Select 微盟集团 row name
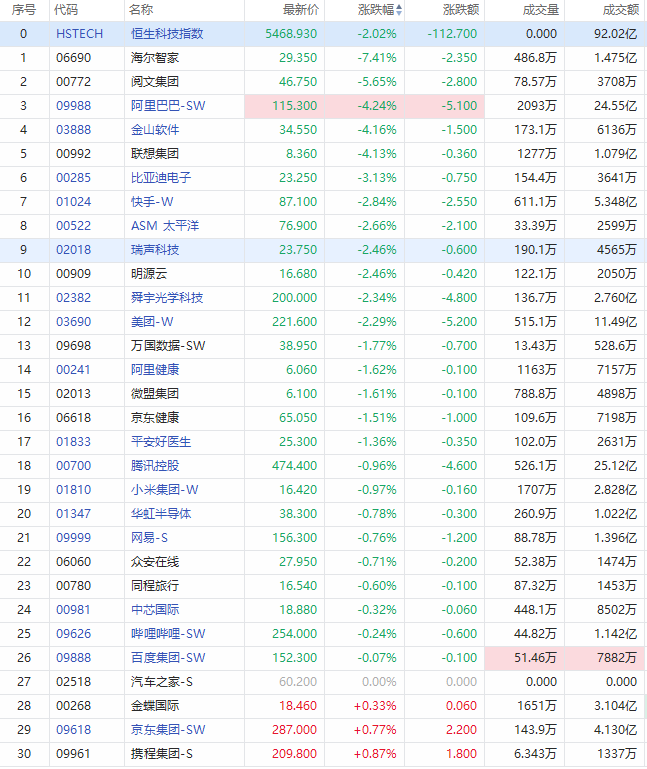 (x=155, y=394)
